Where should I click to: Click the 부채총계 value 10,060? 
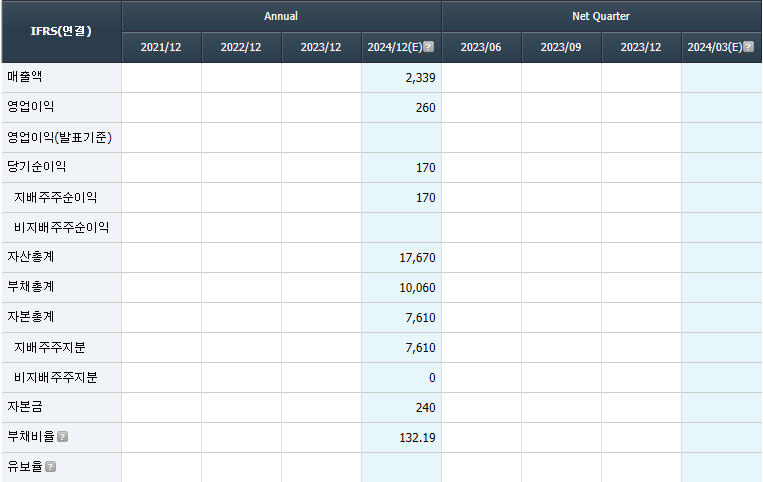[417, 288]
